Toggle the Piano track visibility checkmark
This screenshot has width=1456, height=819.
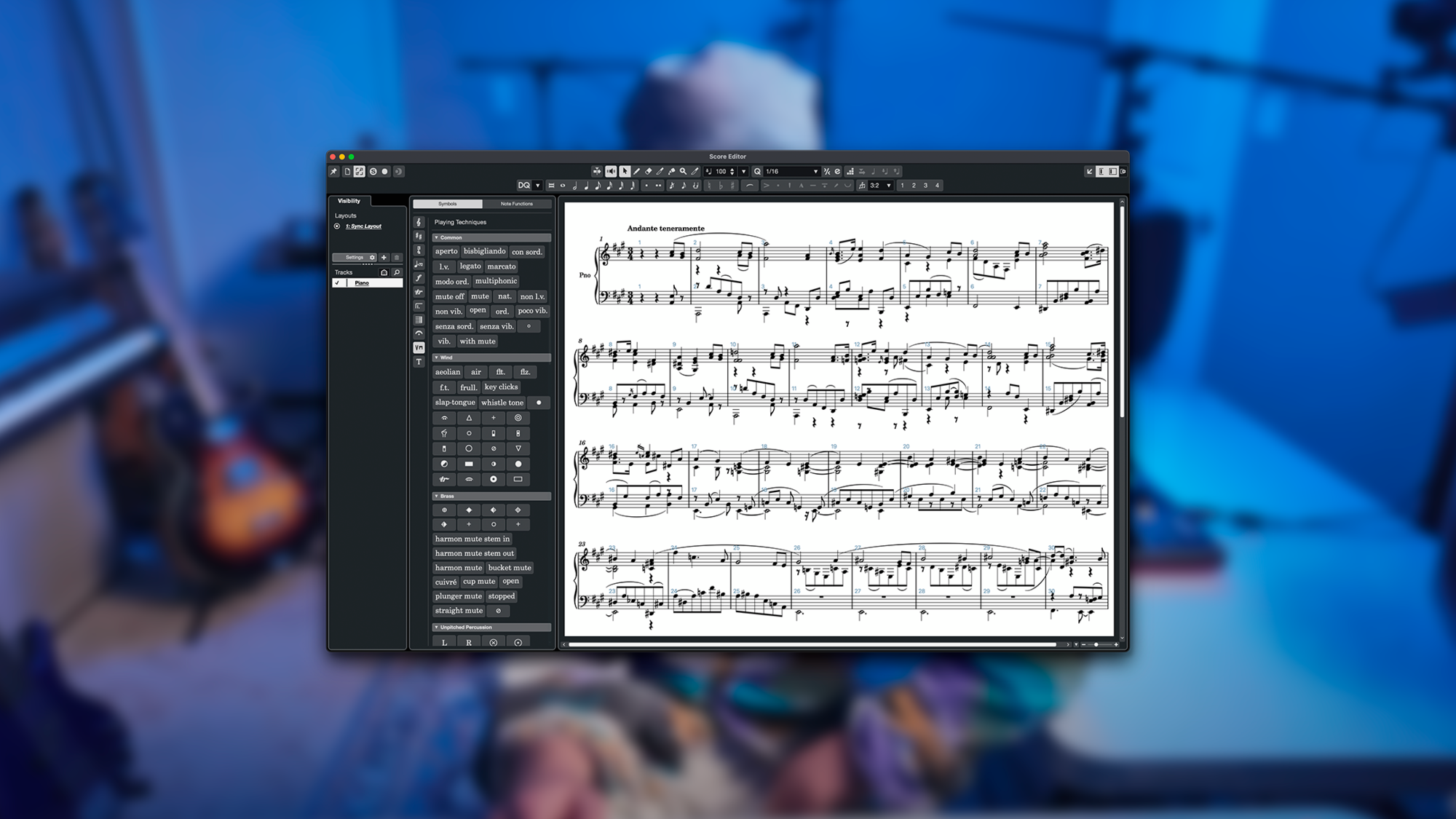(337, 283)
